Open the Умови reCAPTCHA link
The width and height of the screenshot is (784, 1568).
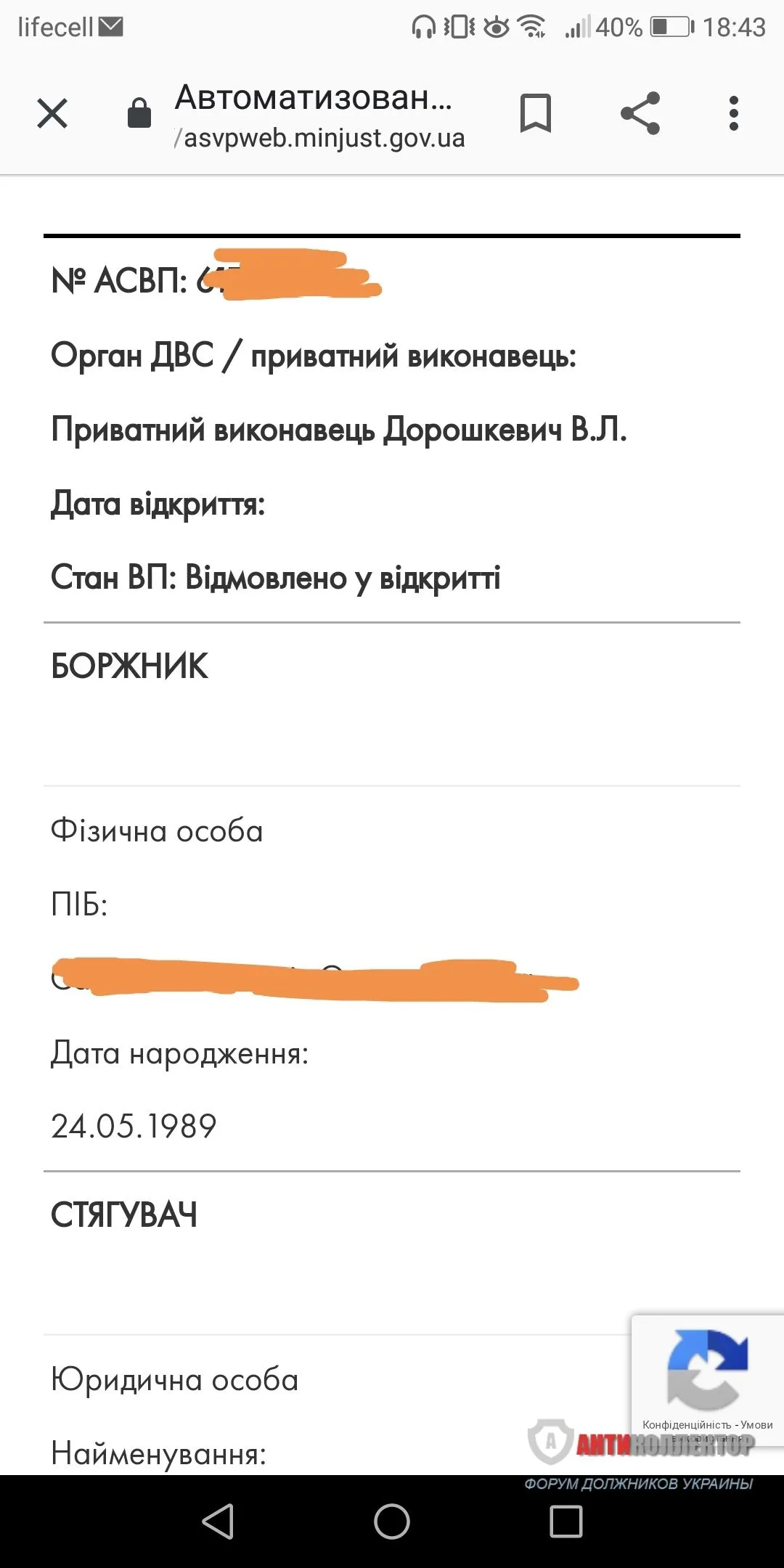(x=756, y=1425)
